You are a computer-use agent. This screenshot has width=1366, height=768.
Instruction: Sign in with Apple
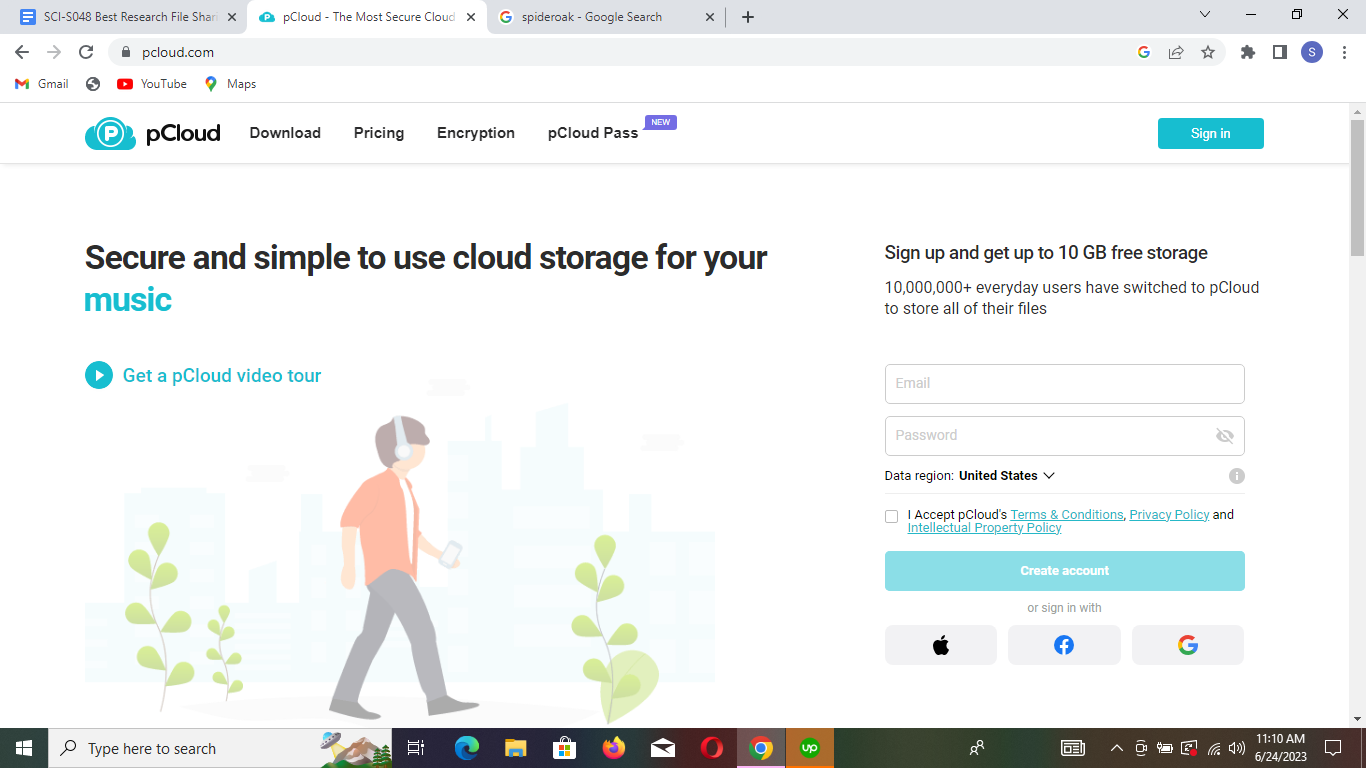click(940, 645)
